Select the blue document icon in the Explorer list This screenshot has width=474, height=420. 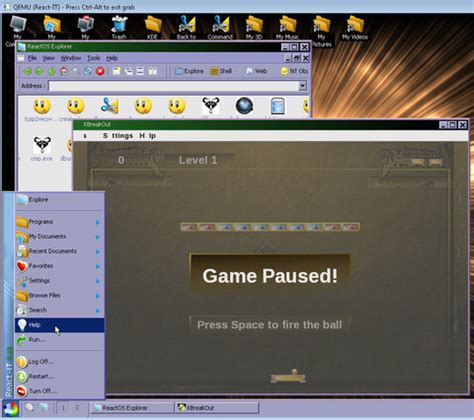277,106
